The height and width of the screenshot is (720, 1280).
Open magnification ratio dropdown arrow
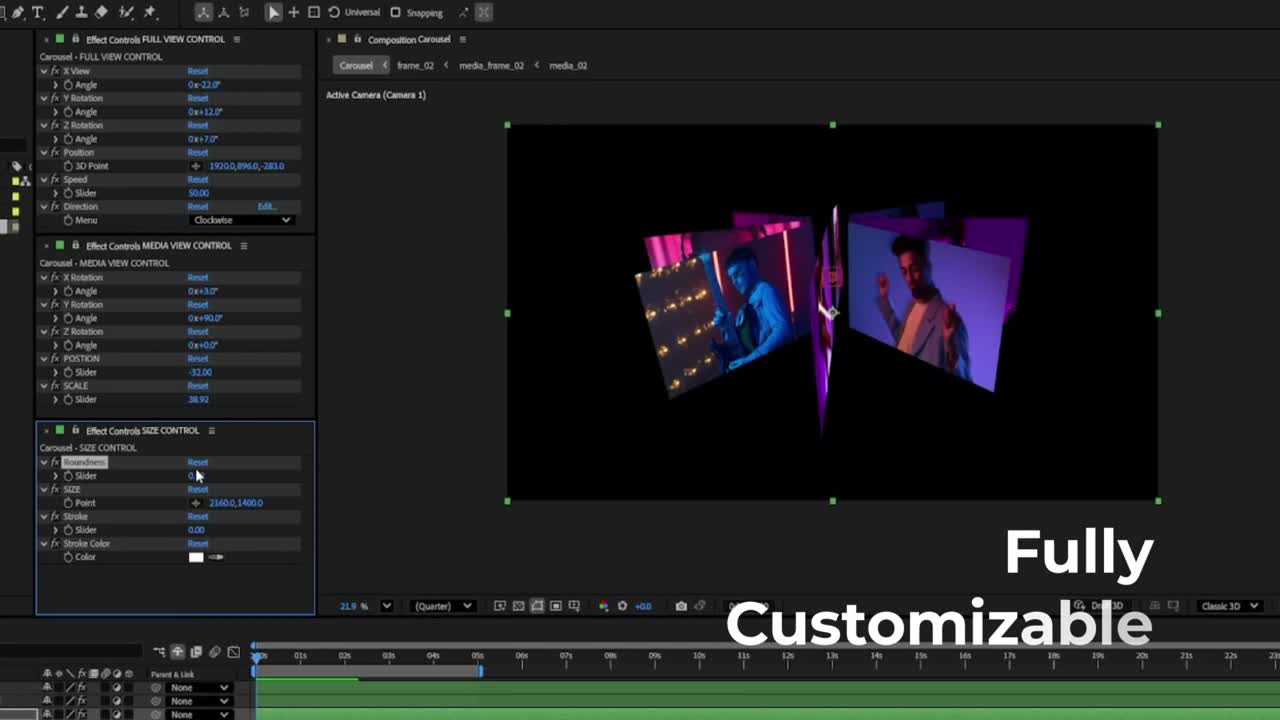point(386,606)
